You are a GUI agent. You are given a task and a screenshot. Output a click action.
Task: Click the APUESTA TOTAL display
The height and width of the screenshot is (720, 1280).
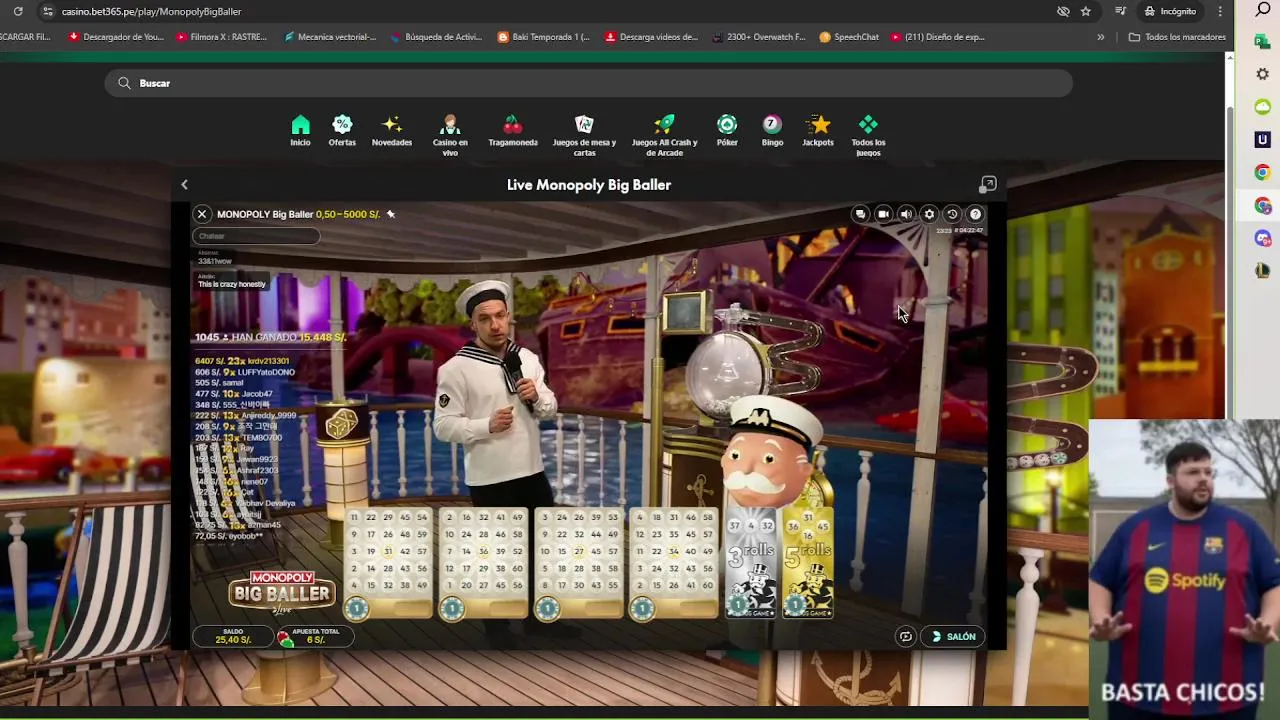315,636
